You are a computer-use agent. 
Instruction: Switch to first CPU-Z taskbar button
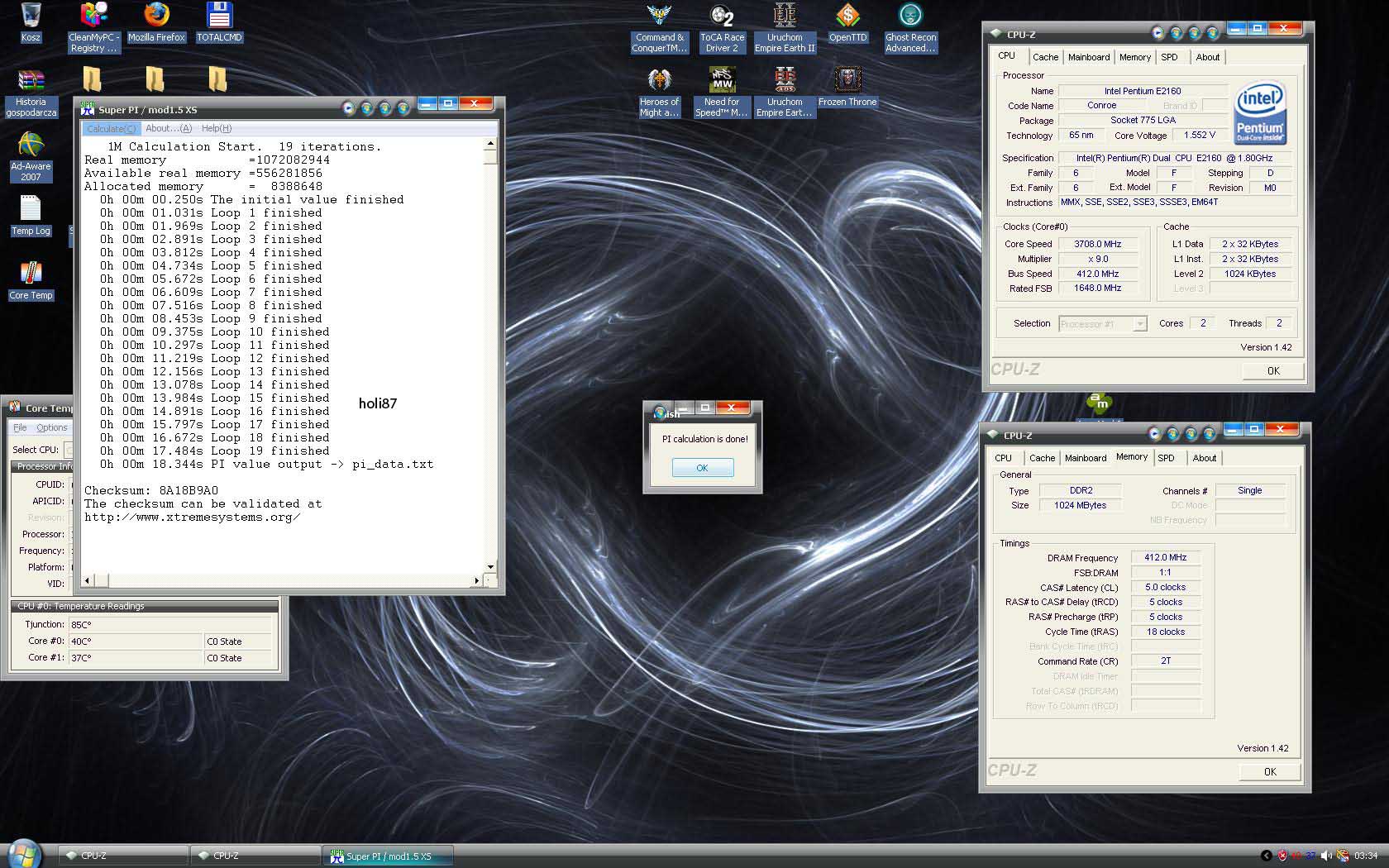(x=122, y=856)
